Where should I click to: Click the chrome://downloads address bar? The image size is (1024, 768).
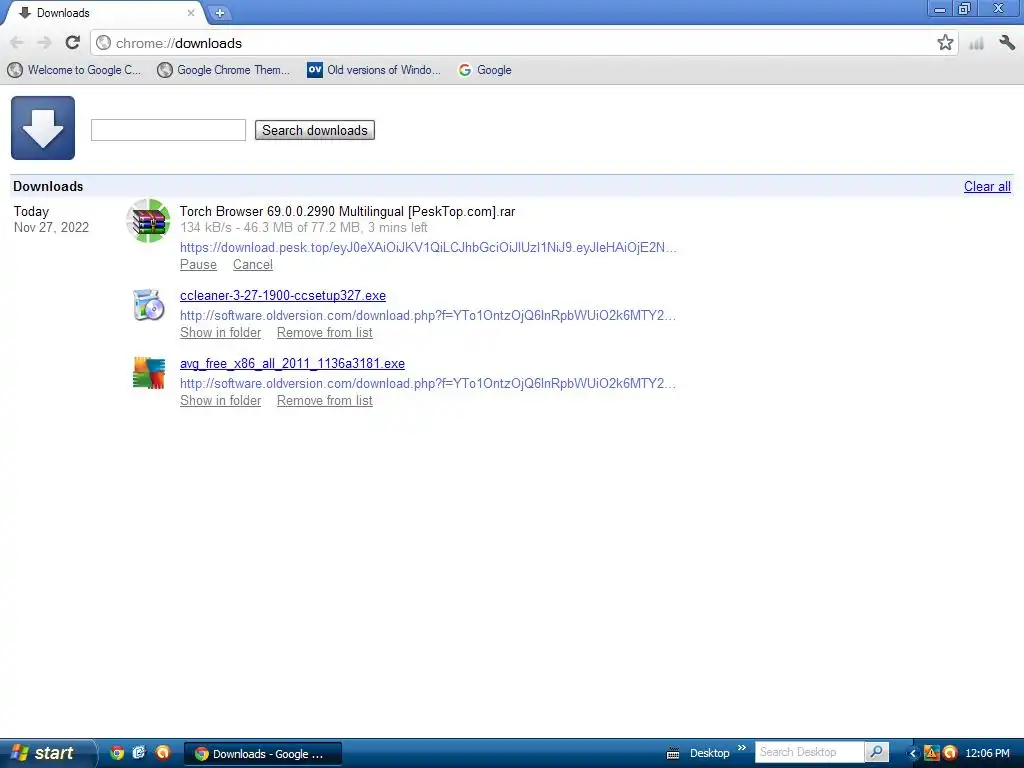pyautogui.click(x=522, y=43)
